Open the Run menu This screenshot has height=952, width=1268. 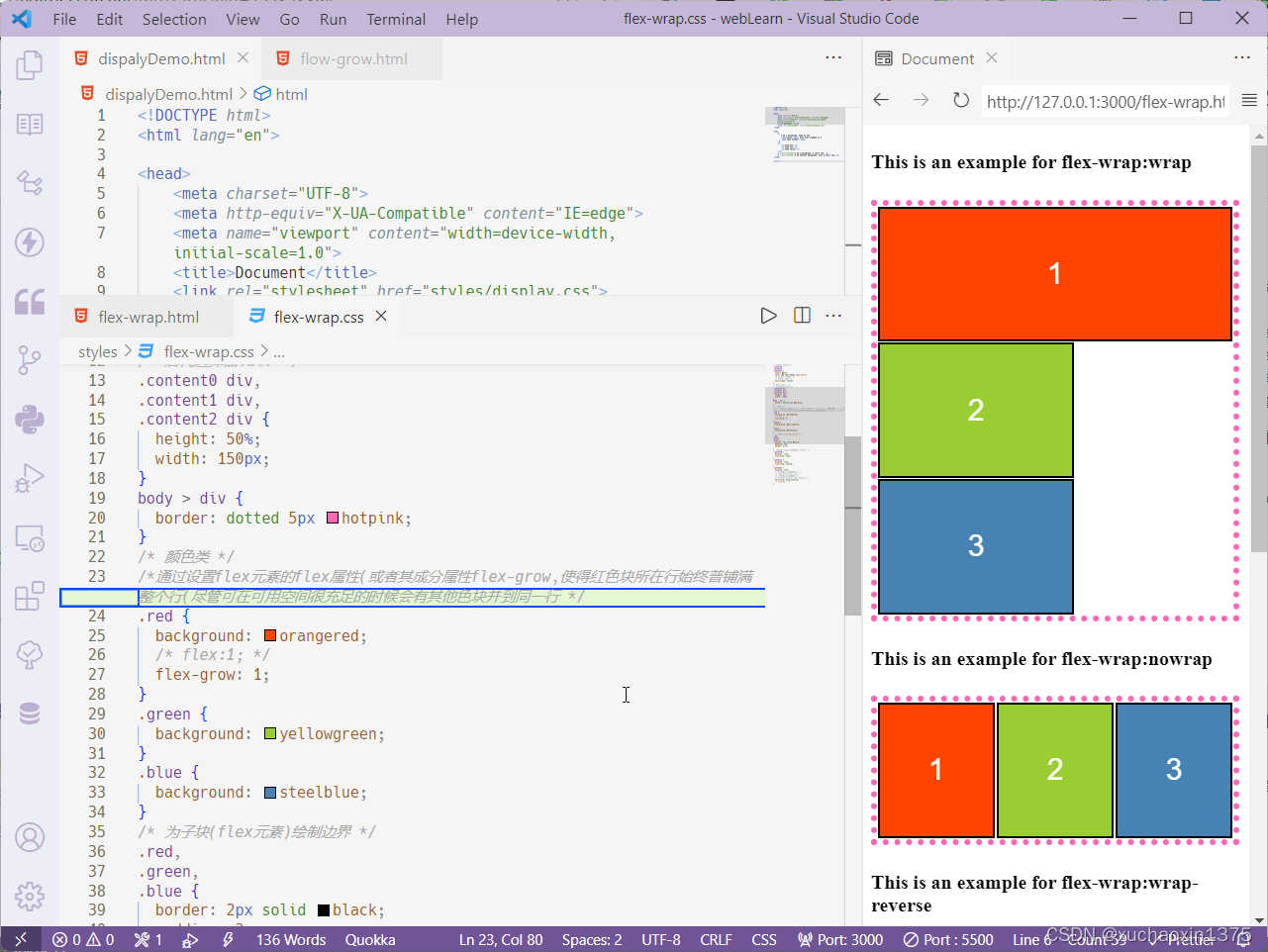pyautogui.click(x=334, y=19)
